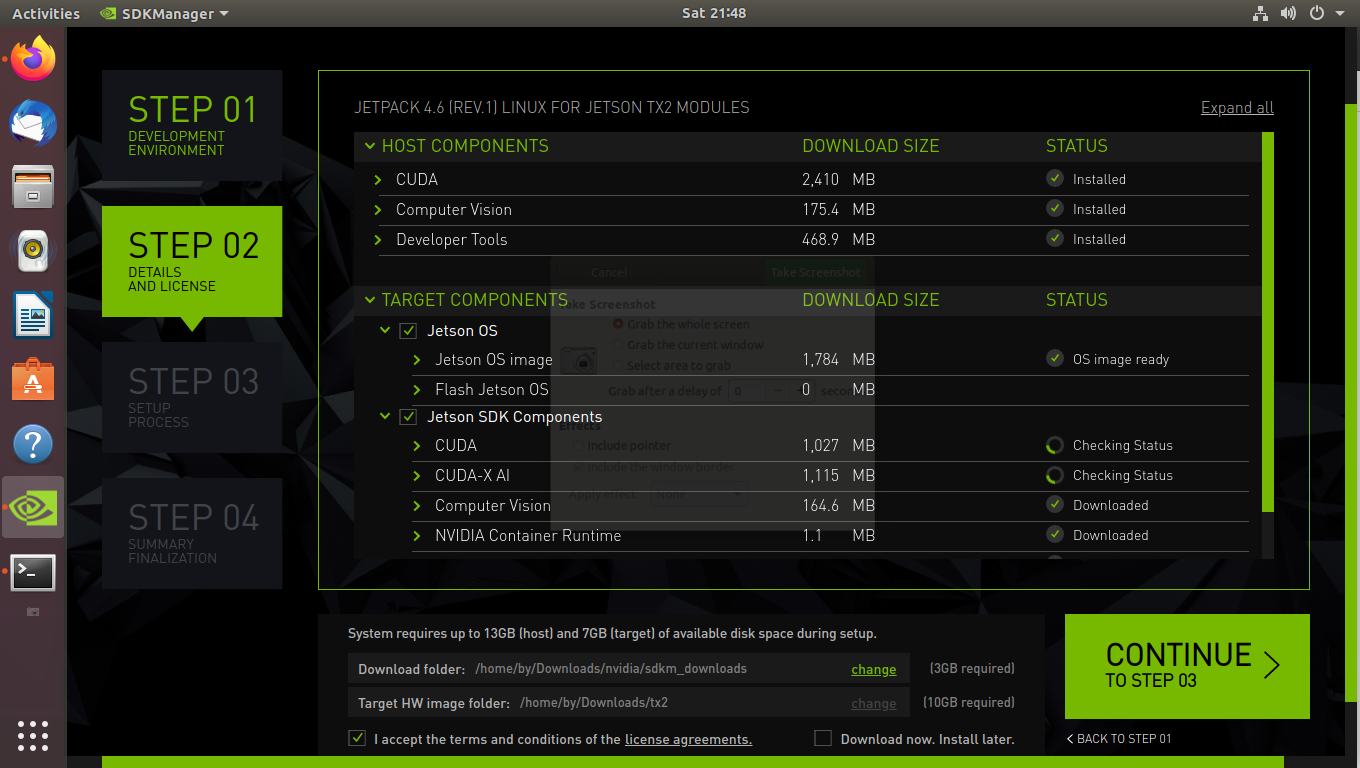Click Installed status icon for Developer Tools

(x=1054, y=238)
